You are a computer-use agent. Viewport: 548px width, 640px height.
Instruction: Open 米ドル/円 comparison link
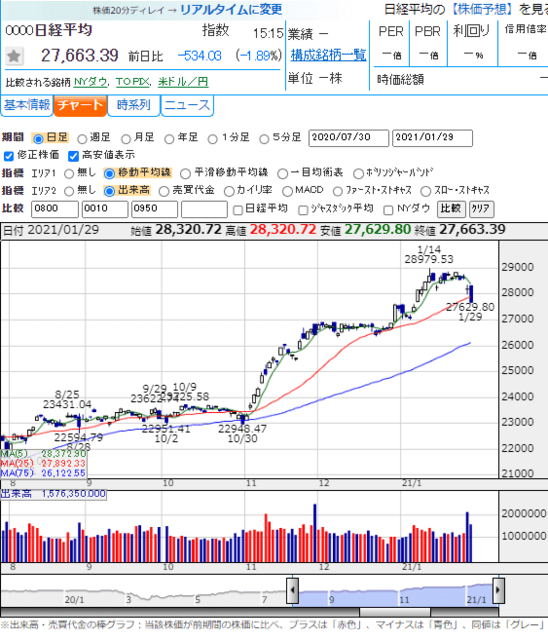(183, 82)
